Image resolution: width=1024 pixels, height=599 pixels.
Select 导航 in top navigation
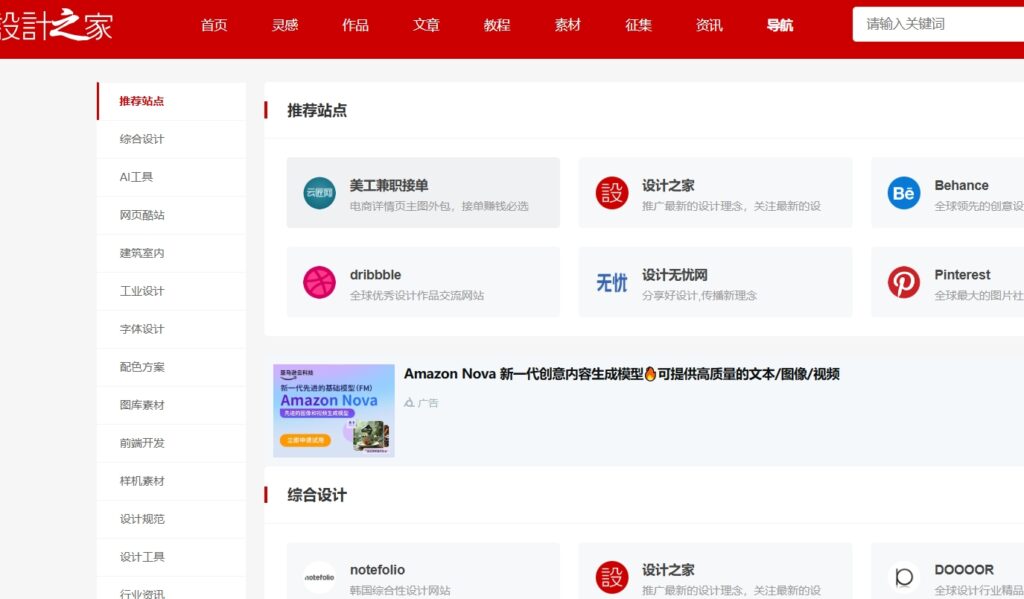click(x=780, y=25)
